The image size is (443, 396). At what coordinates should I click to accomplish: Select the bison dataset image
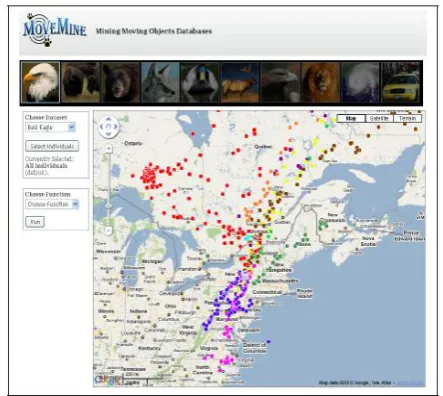80,82
